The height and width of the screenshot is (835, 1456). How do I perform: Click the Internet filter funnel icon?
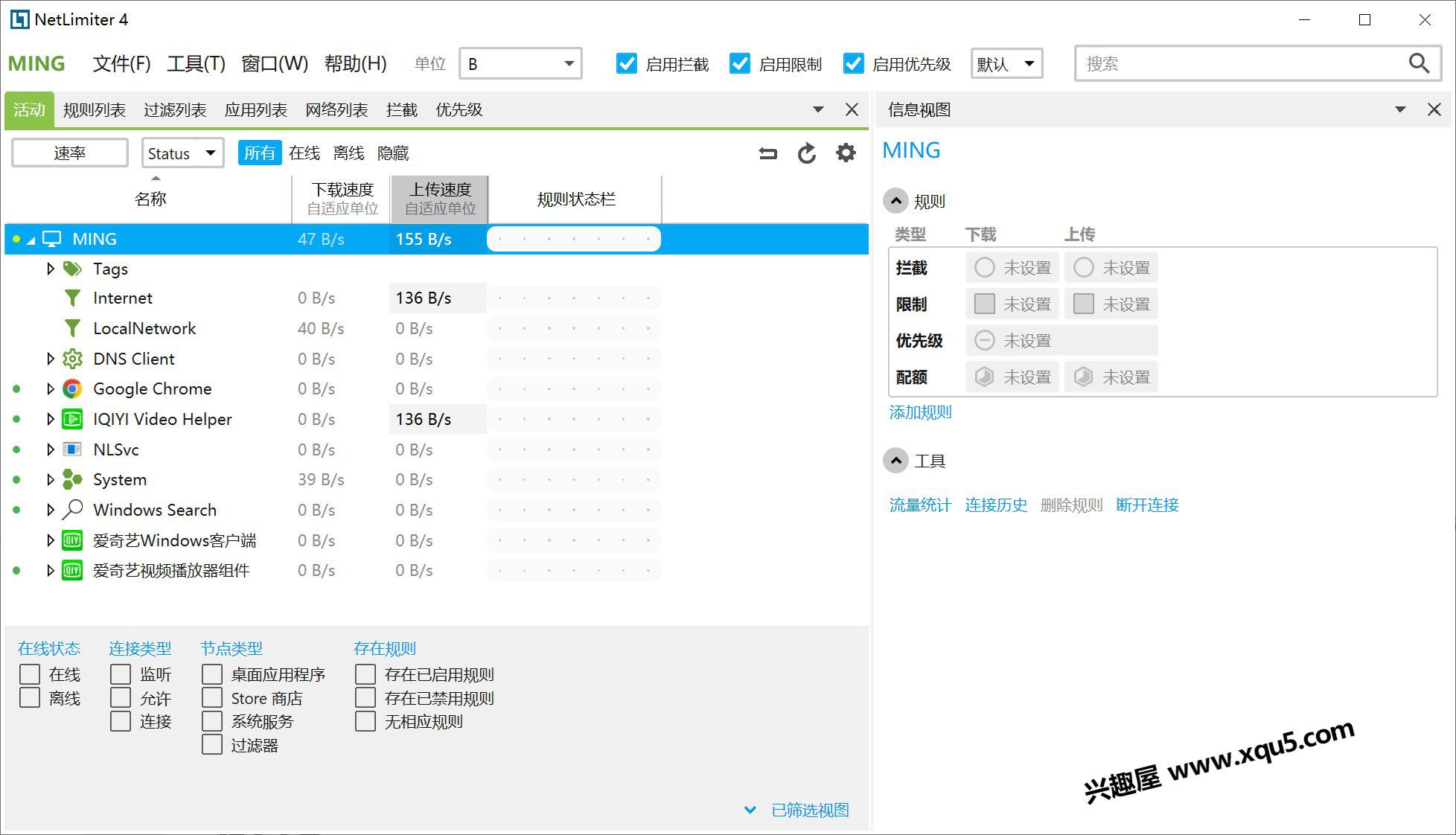click(x=72, y=298)
